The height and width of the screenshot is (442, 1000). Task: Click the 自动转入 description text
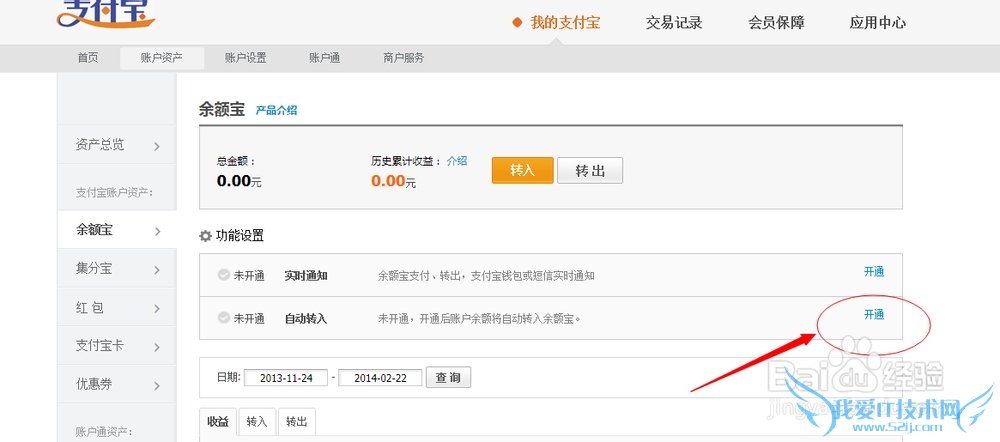(480, 318)
